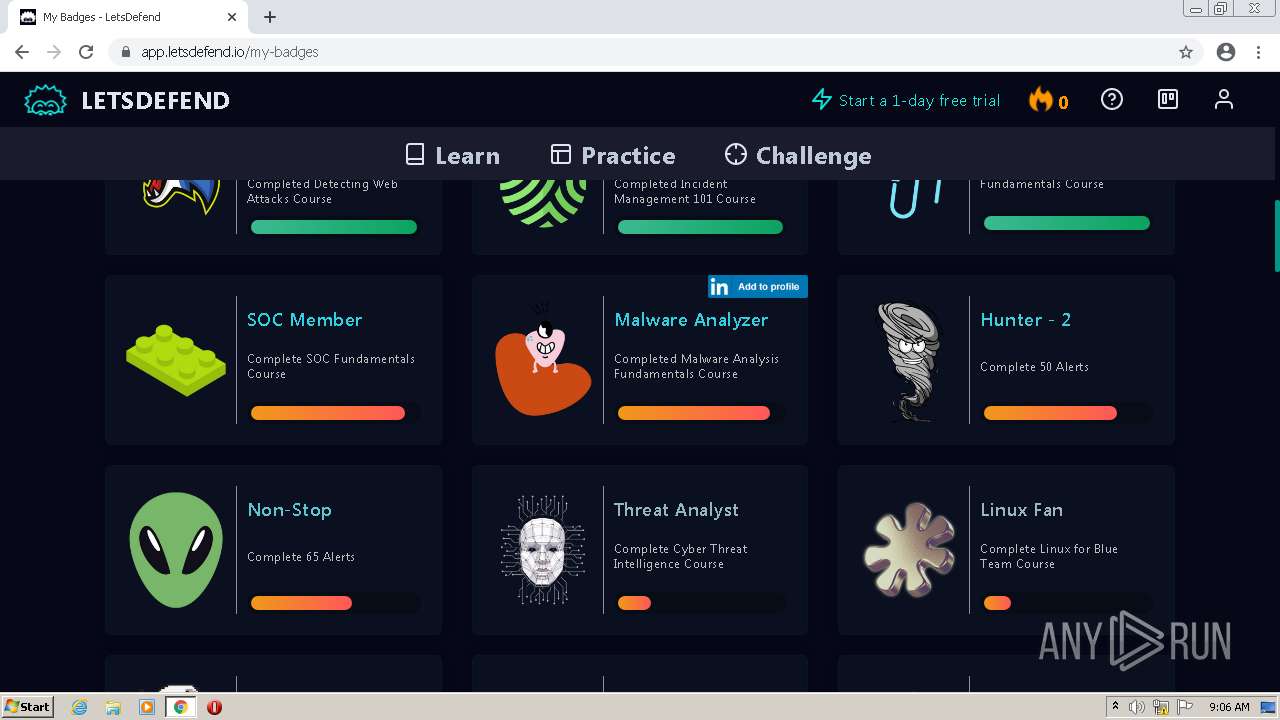Click the Malware Analyzer heart monster image
Image resolution: width=1280 pixels, height=720 pixels.
click(x=543, y=358)
